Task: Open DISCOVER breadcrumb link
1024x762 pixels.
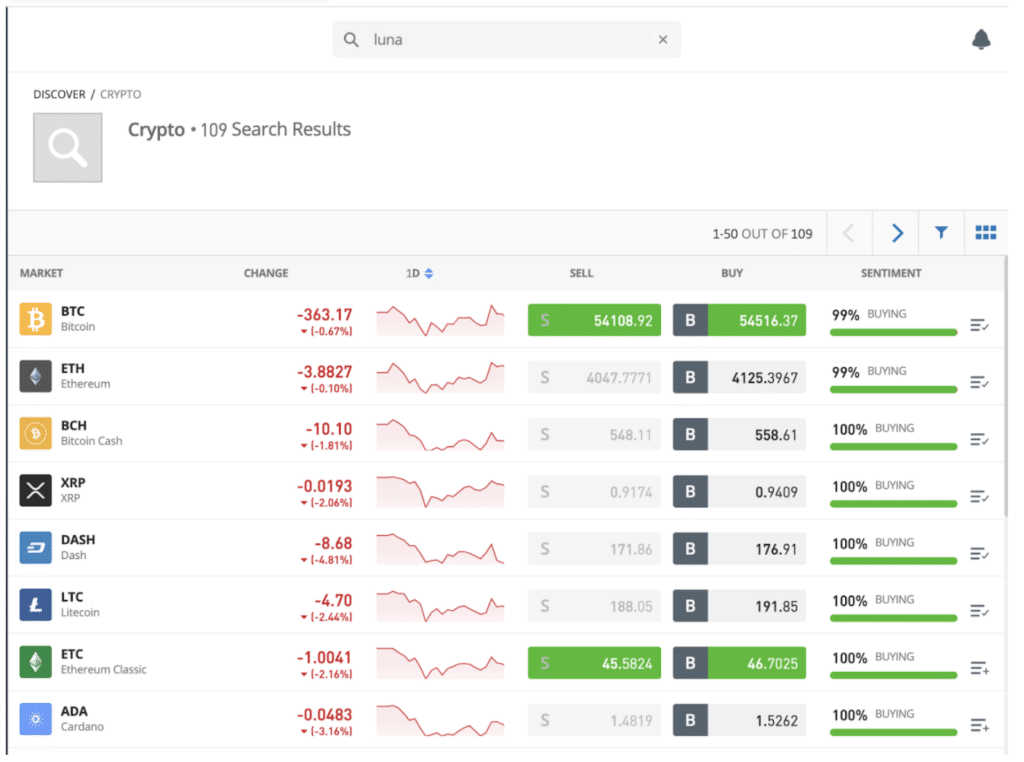Action: pos(59,94)
